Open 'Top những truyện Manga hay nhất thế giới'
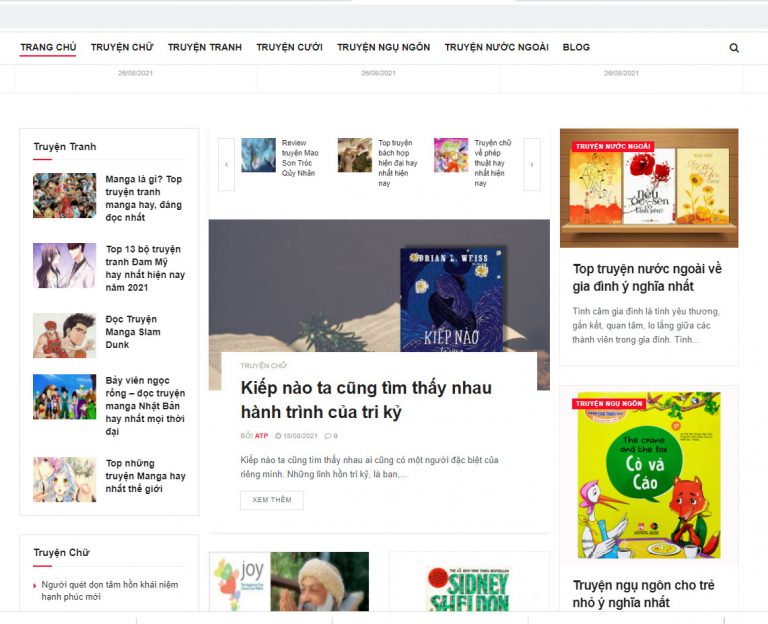Viewport: 768px width, 624px height. (145, 476)
